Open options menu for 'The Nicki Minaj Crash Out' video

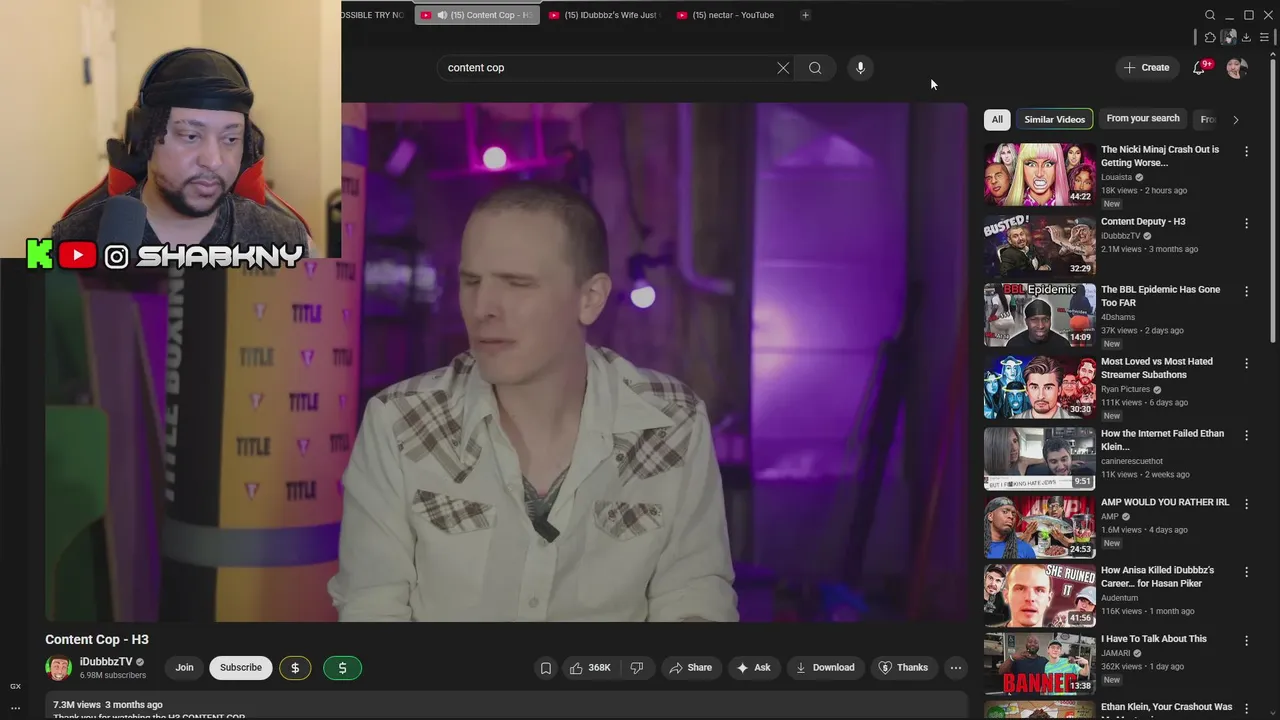[1246, 151]
